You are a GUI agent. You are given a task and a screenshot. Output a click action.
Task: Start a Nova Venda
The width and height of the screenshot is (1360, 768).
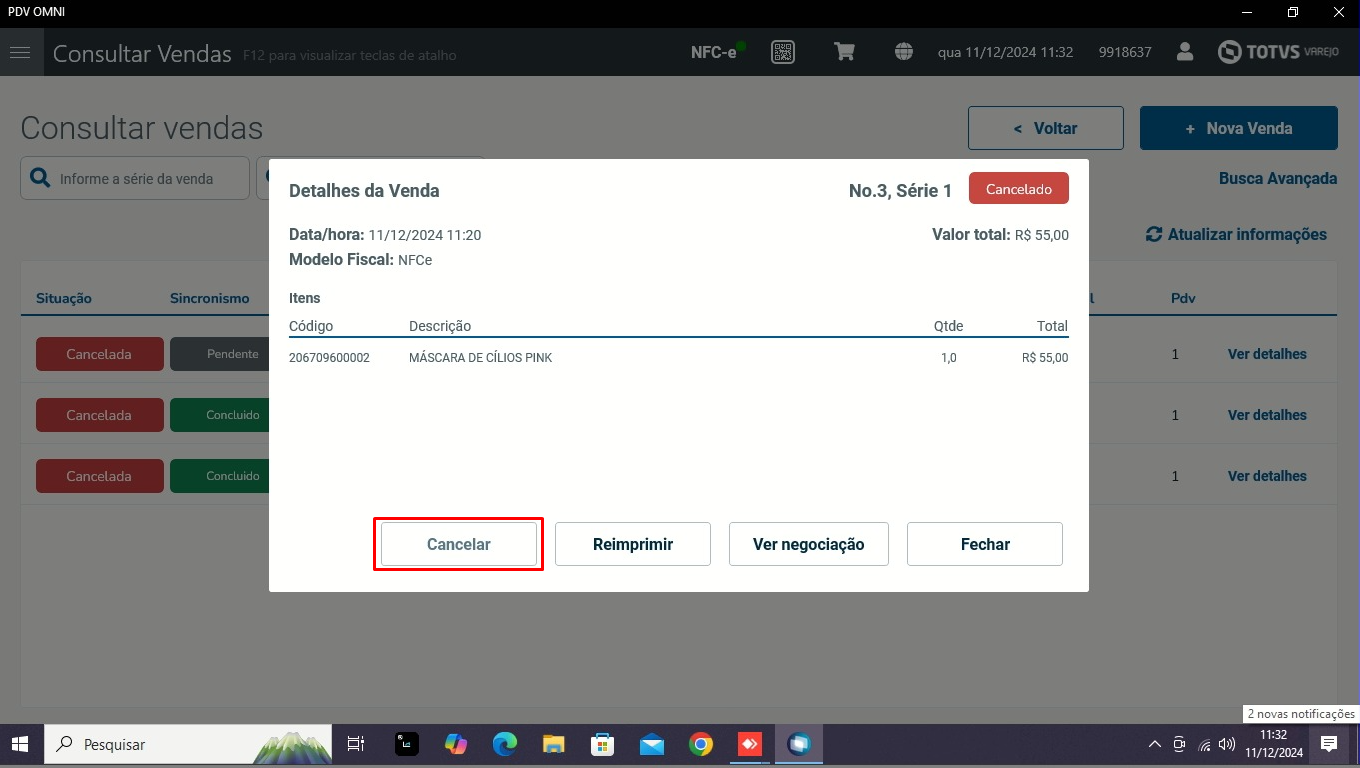pyautogui.click(x=1239, y=128)
